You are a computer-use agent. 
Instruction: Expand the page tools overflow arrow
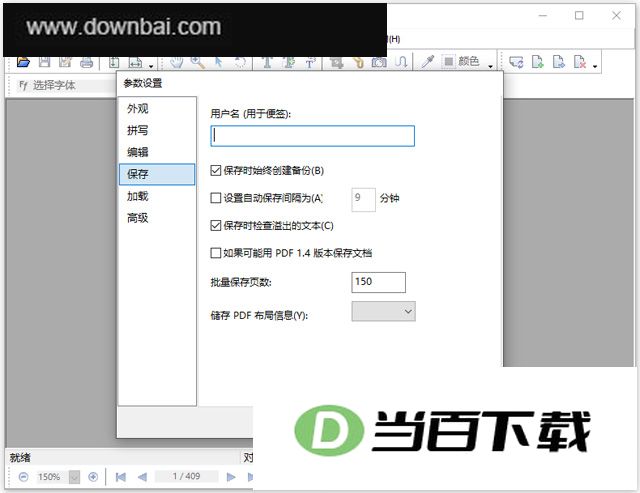pyautogui.click(x=595, y=66)
